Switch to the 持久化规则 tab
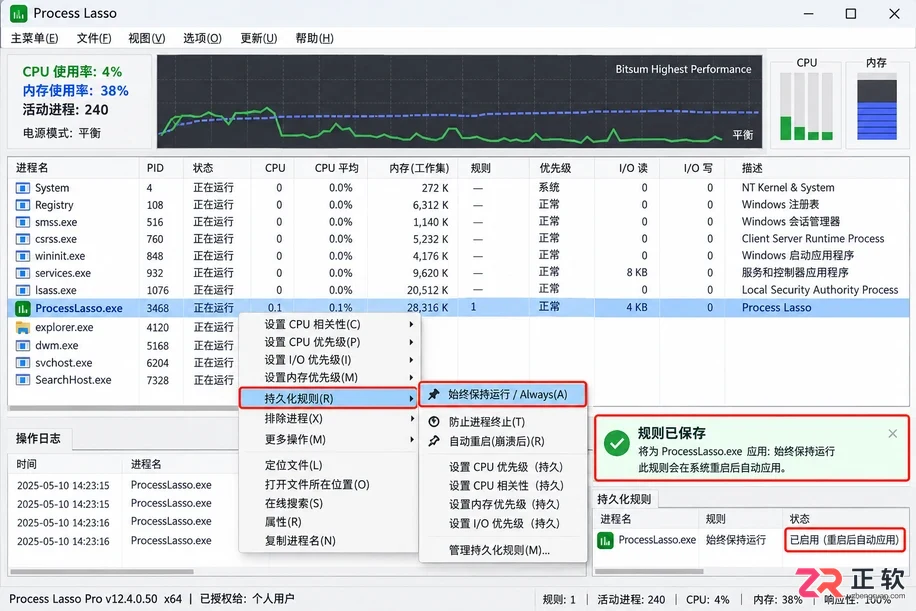916x611 pixels. pos(624,499)
